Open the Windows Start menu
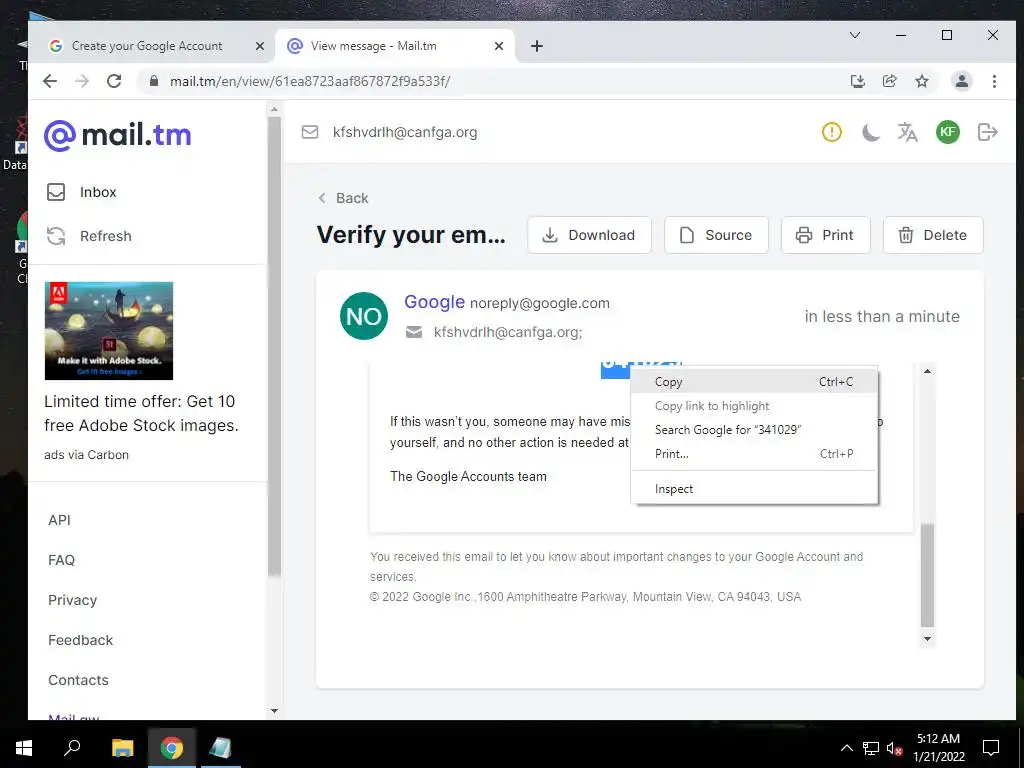 pyautogui.click(x=24, y=748)
